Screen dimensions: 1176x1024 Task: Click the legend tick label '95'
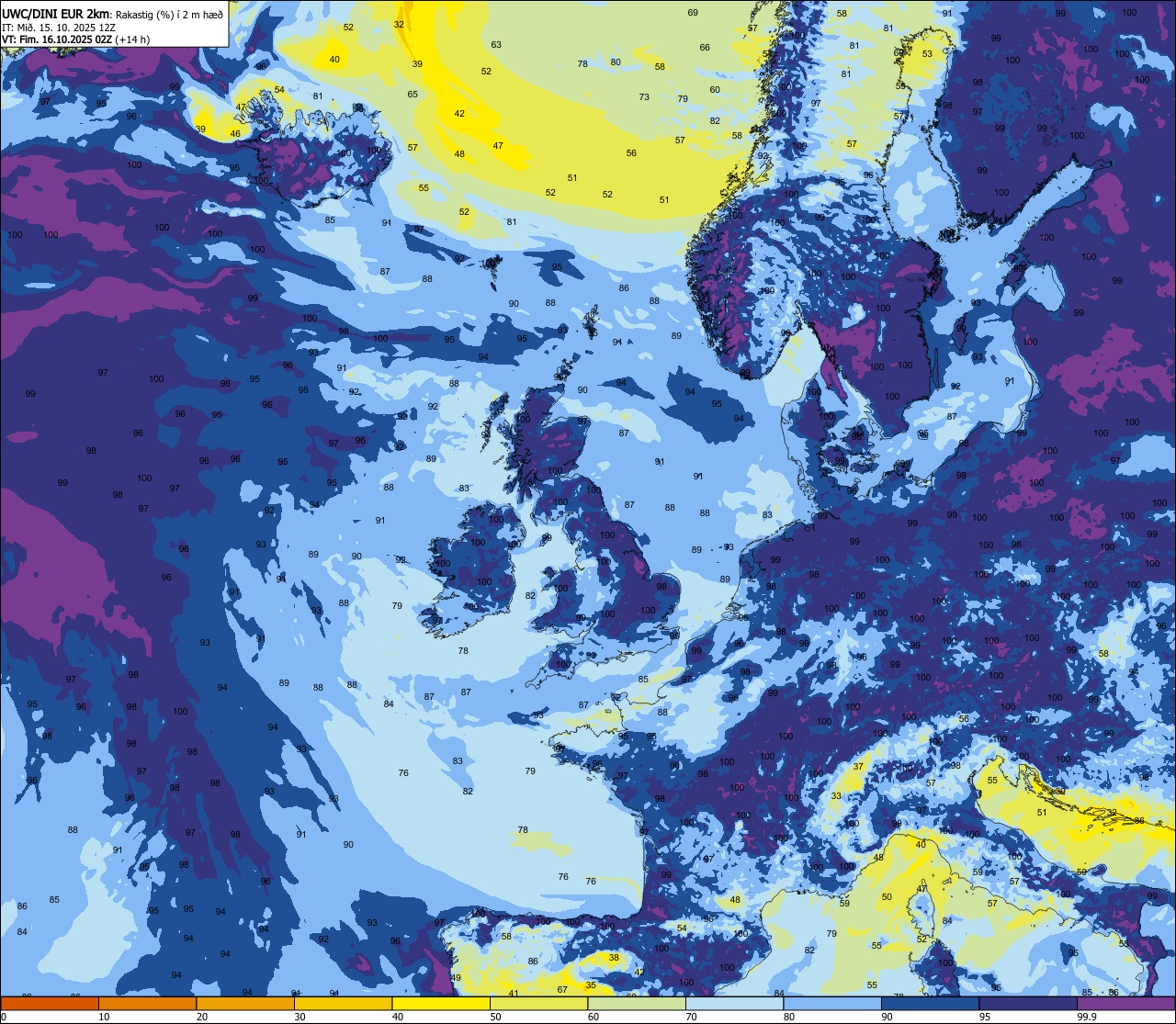click(985, 1017)
